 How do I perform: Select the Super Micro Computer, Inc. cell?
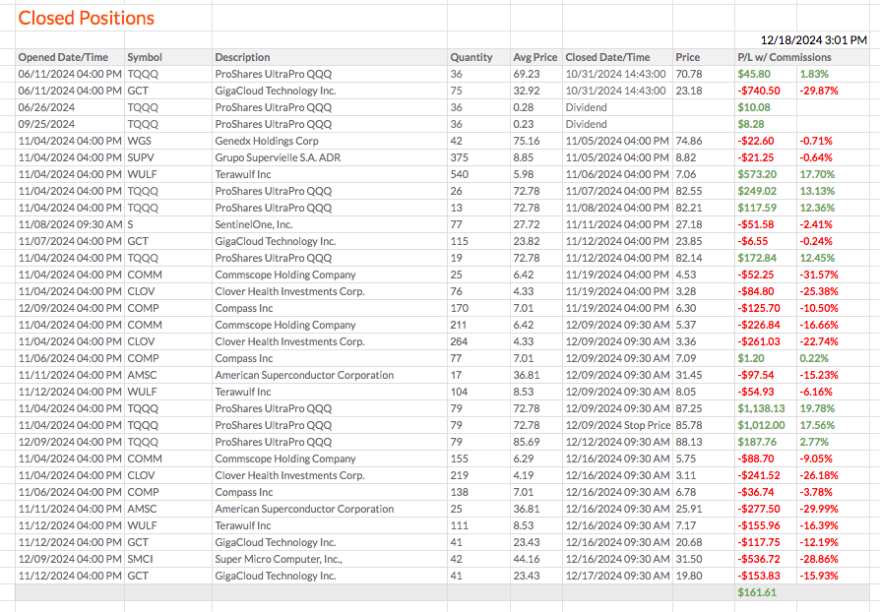coord(278,559)
